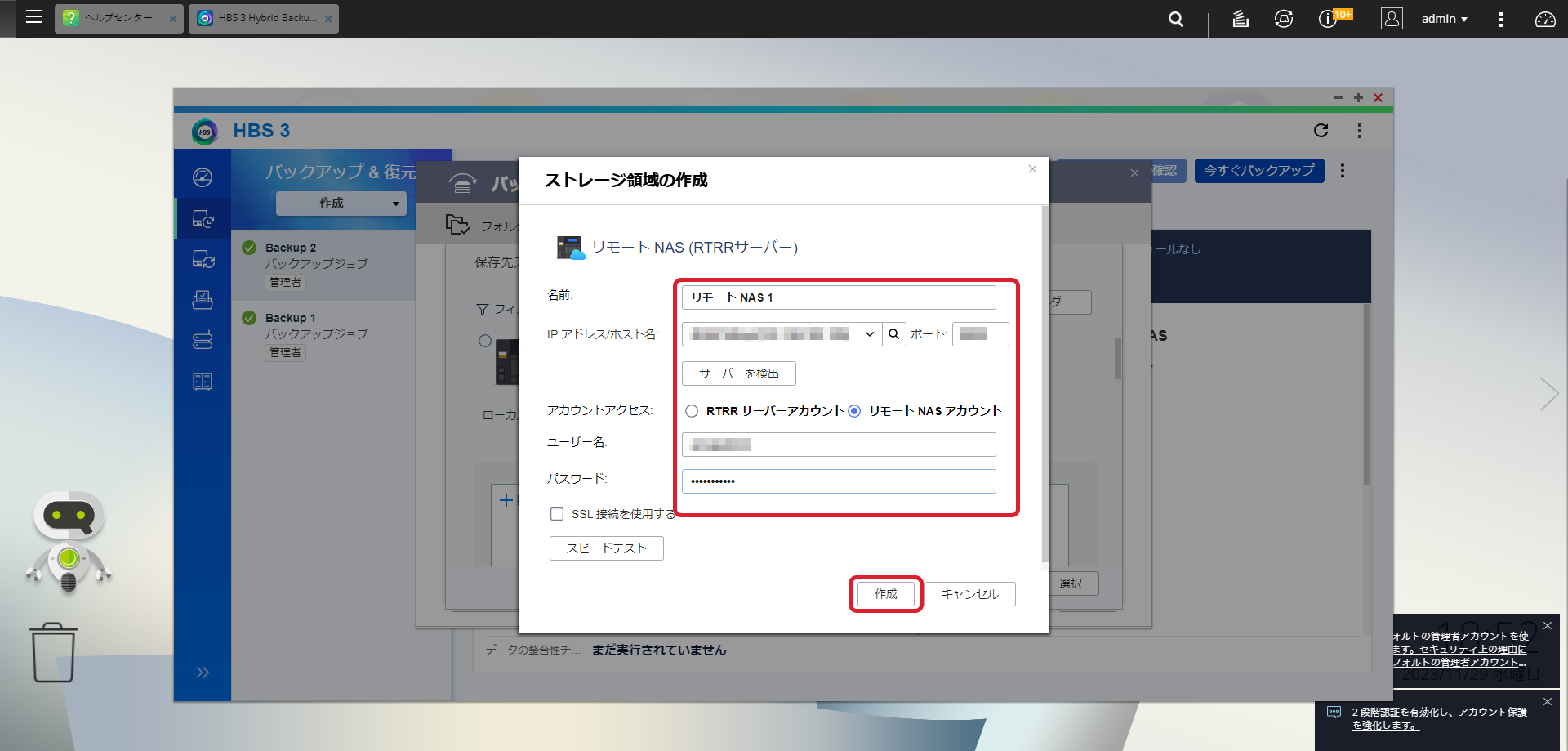This screenshot has width=1568, height=751.
Task: Select radio button beside NAS image in background
Action: 485,341
